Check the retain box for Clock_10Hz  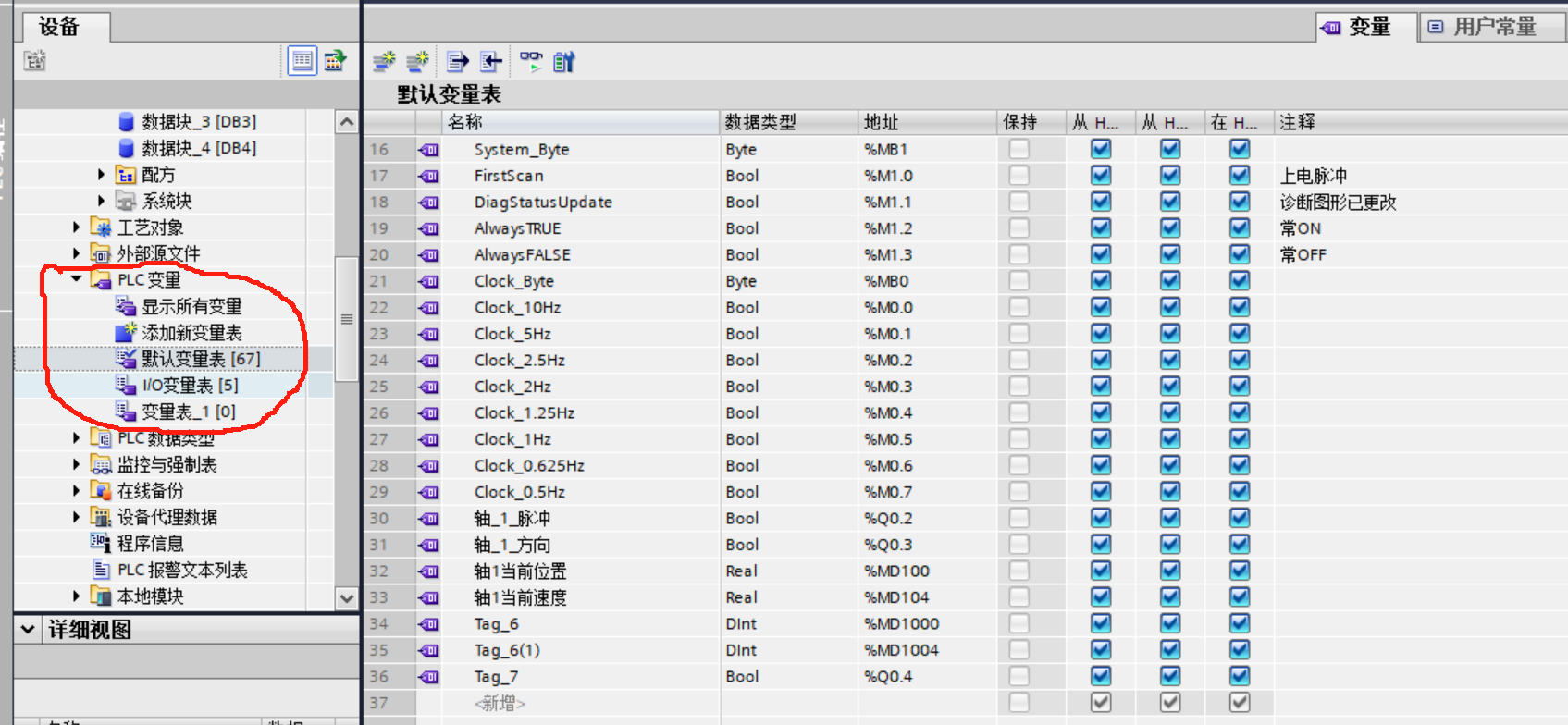click(1019, 307)
